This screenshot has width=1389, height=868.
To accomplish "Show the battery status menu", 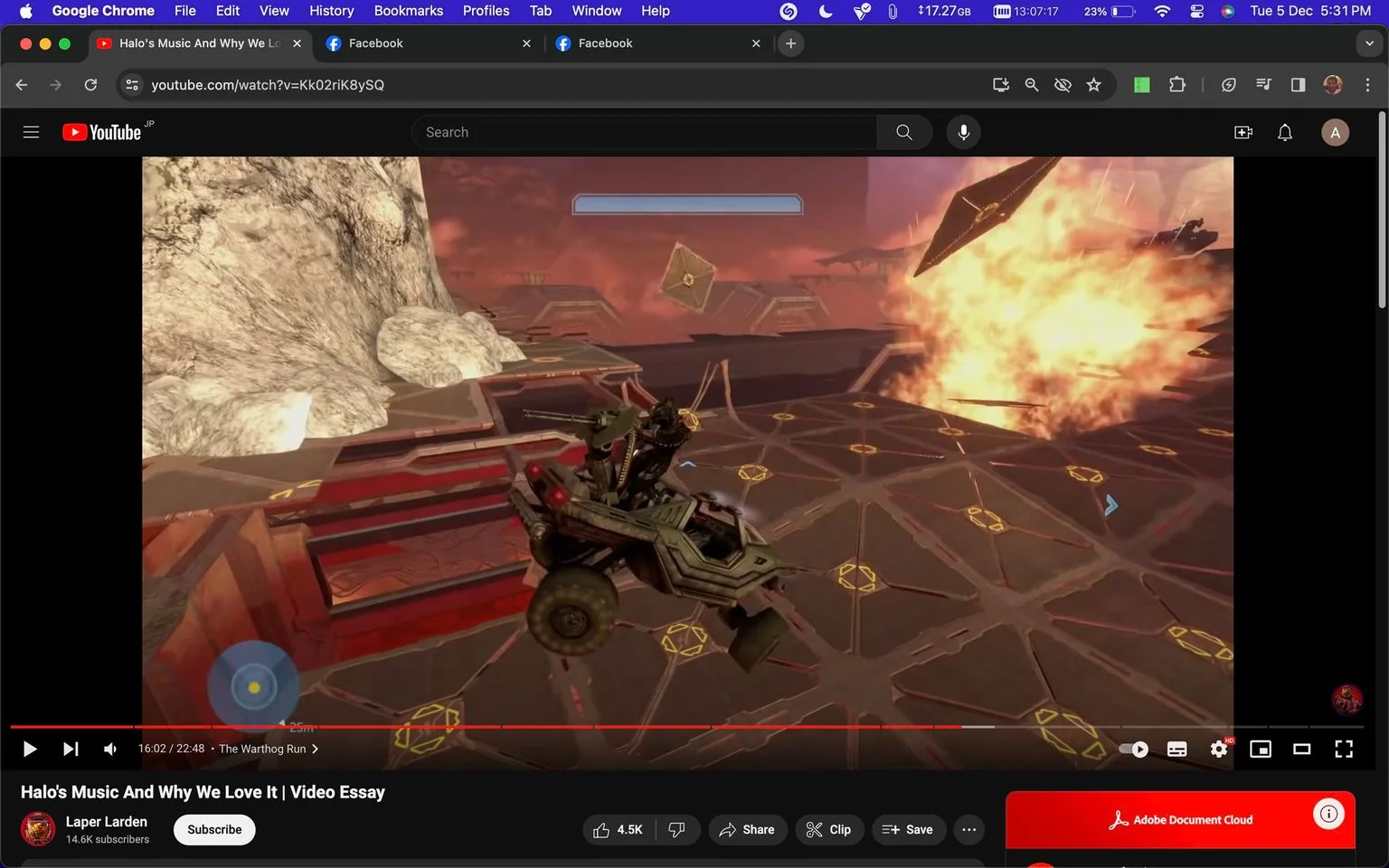I will point(1110,11).
